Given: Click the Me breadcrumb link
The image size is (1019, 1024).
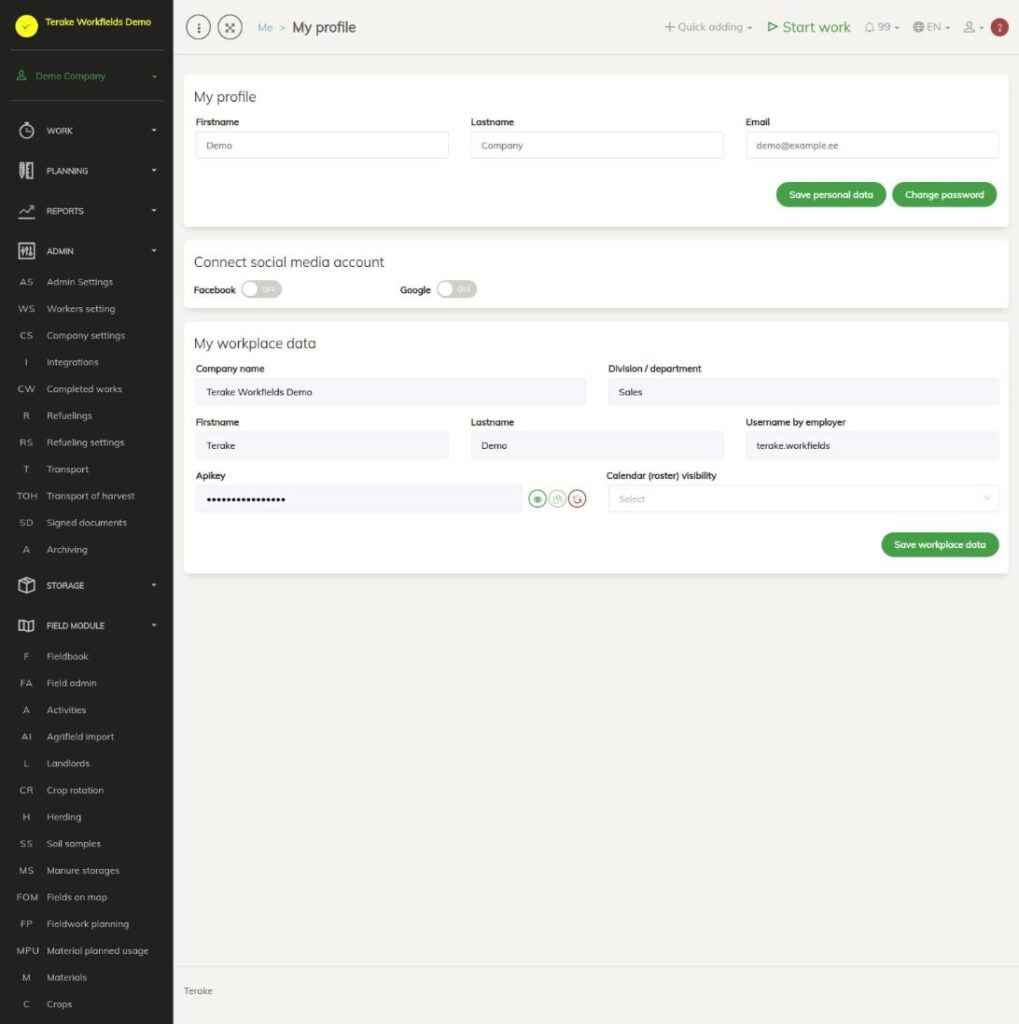Looking at the screenshot, I should pos(265,27).
